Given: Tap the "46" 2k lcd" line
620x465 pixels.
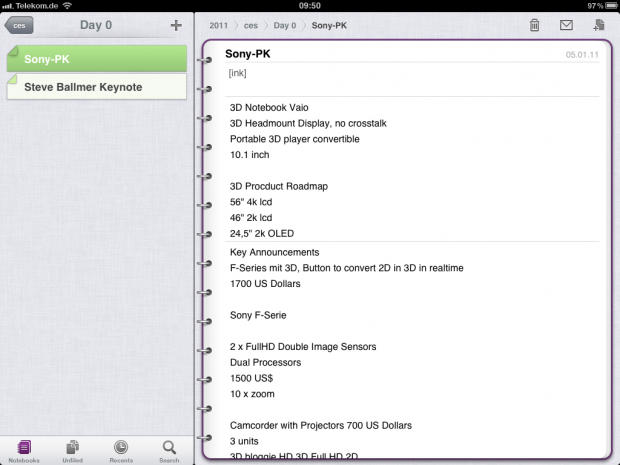Looking at the screenshot, I should click(251, 218).
